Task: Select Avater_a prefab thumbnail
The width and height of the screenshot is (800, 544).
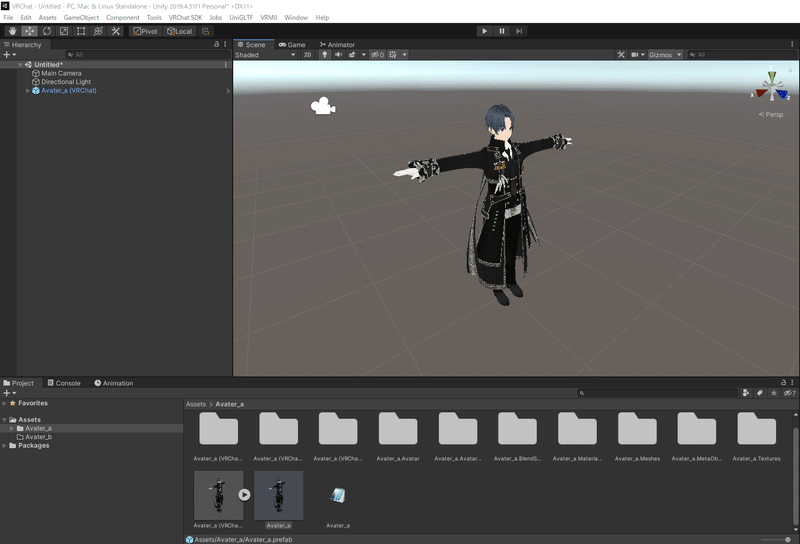Action: (x=278, y=495)
